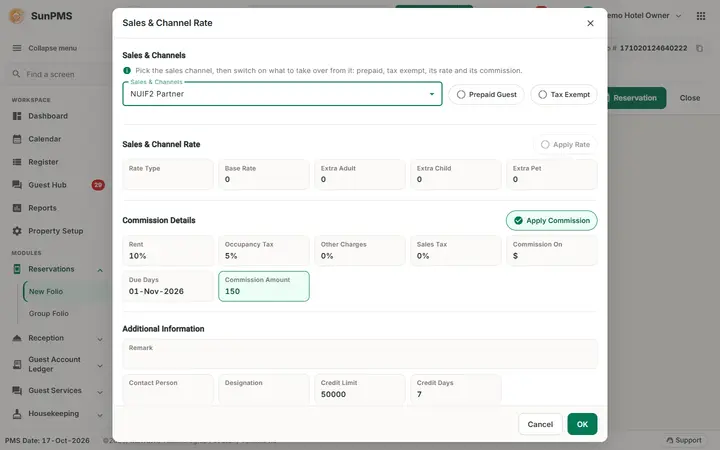Click the Designation field
Image resolution: width=720 pixels, height=450 pixels.
[264, 389]
